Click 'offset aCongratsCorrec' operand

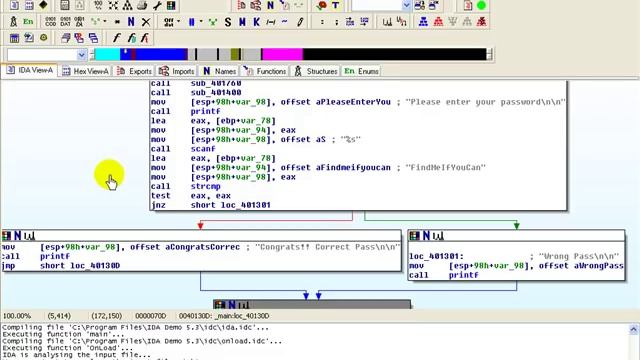tap(185, 247)
